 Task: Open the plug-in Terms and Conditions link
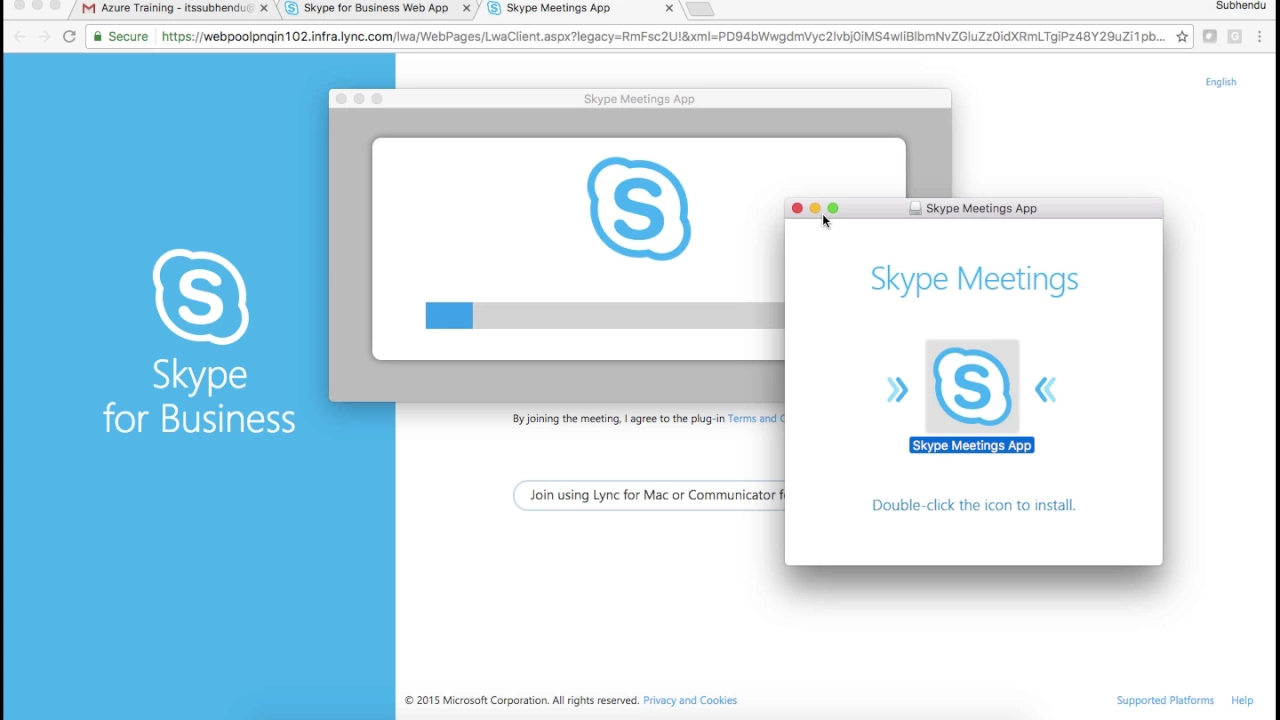point(756,419)
